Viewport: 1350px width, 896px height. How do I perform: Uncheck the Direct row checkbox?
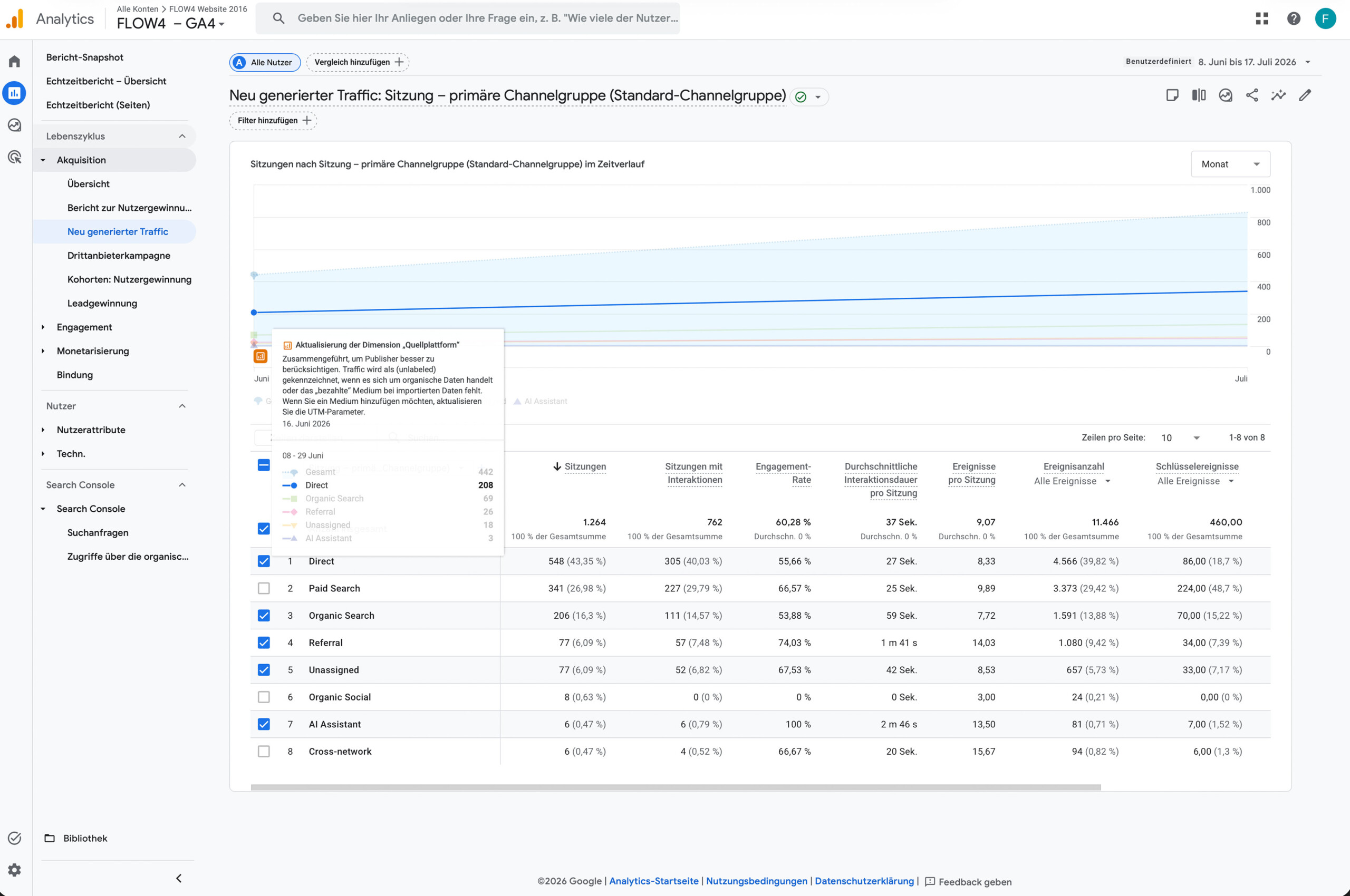(x=264, y=561)
